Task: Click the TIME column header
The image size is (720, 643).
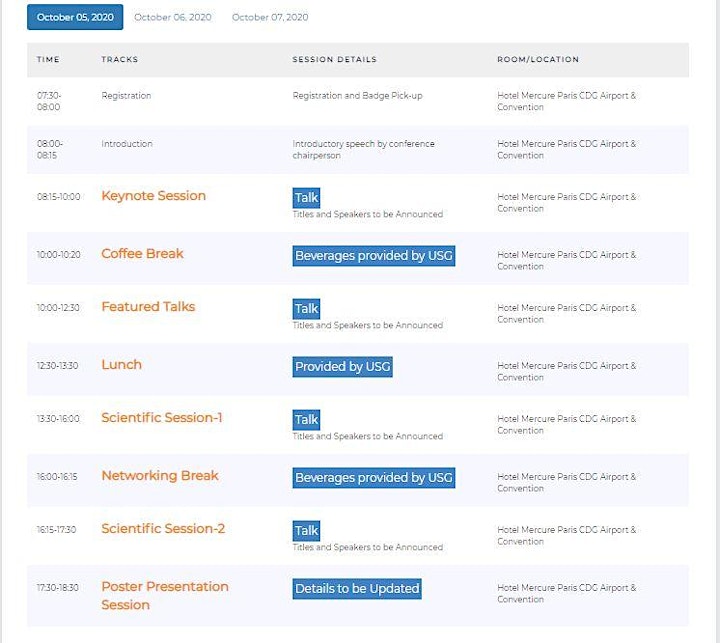Action: coord(48,59)
